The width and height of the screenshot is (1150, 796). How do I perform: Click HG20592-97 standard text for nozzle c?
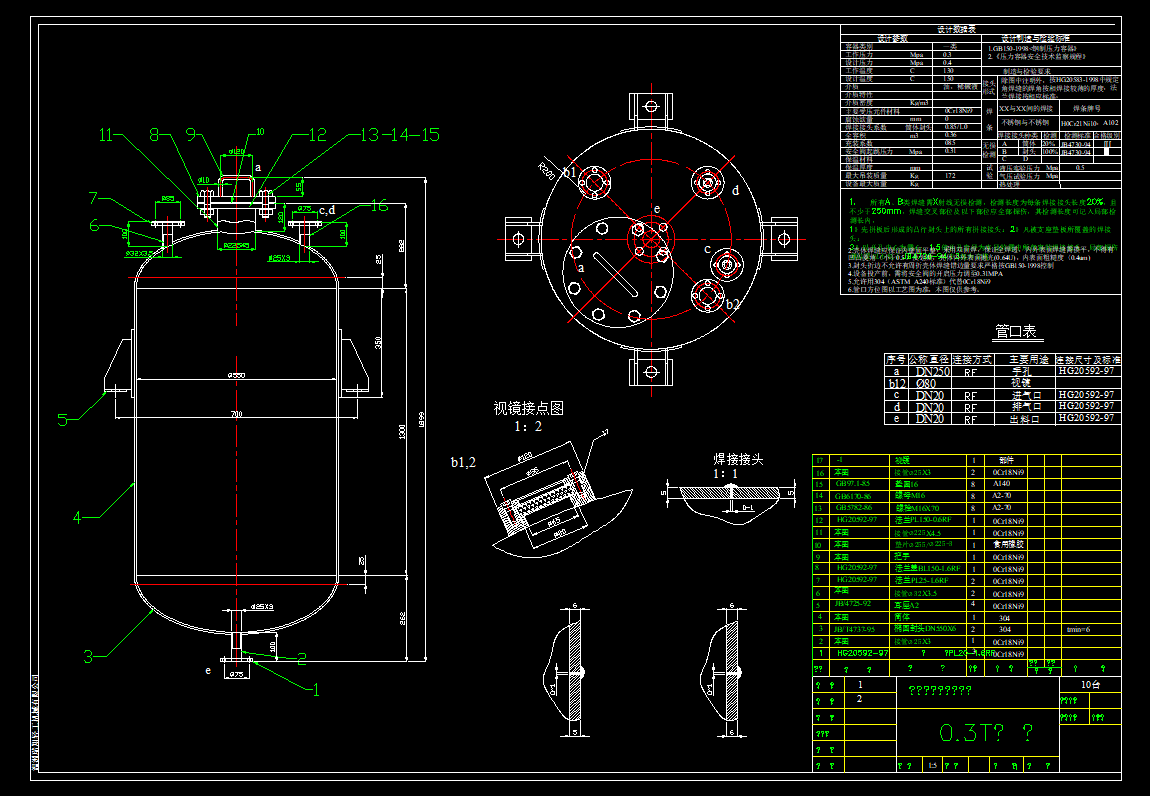tap(1086, 396)
